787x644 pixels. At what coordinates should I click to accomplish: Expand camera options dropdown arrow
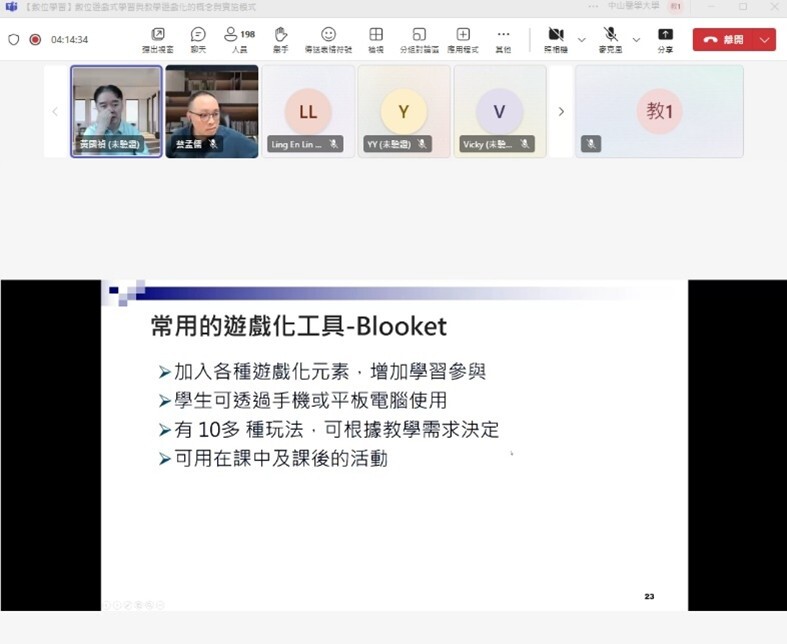582,40
